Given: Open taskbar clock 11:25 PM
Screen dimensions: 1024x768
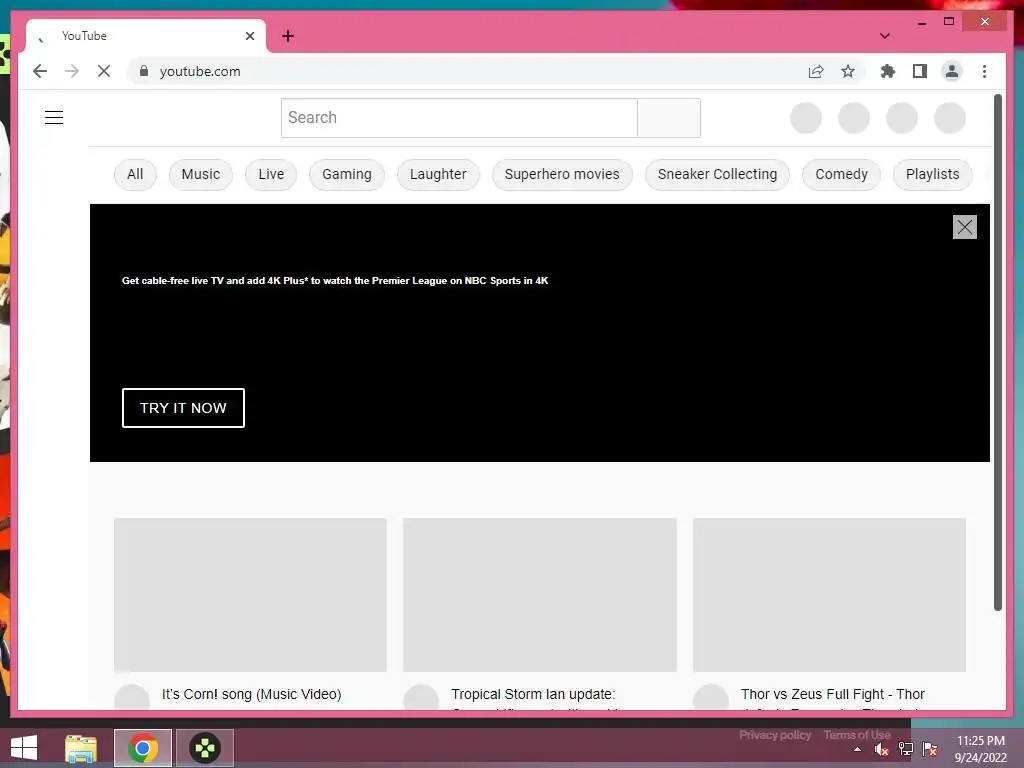Looking at the screenshot, I should click(981, 749).
